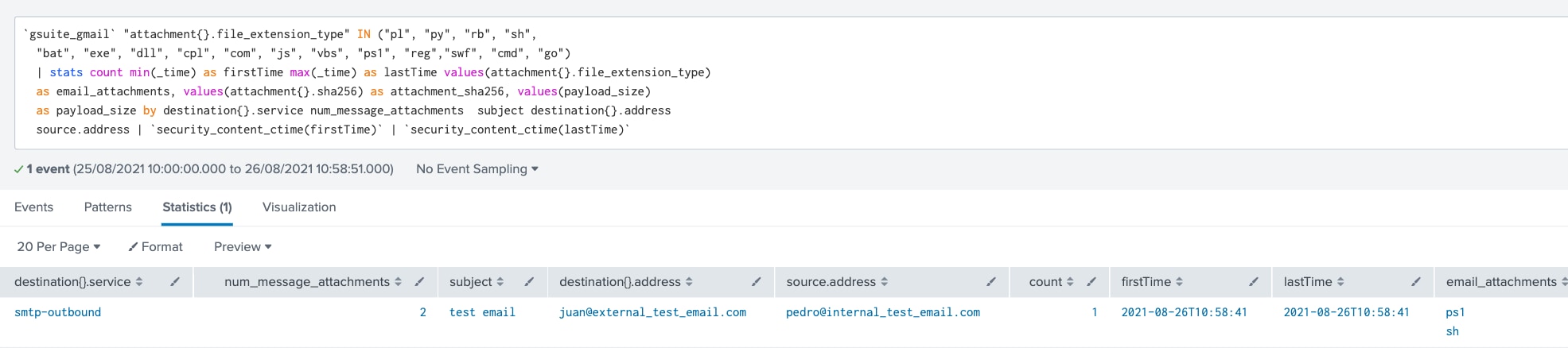1568x348 pixels.
Task: Switch to the Events tab
Action: pyautogui.click(x=33, y=207)
